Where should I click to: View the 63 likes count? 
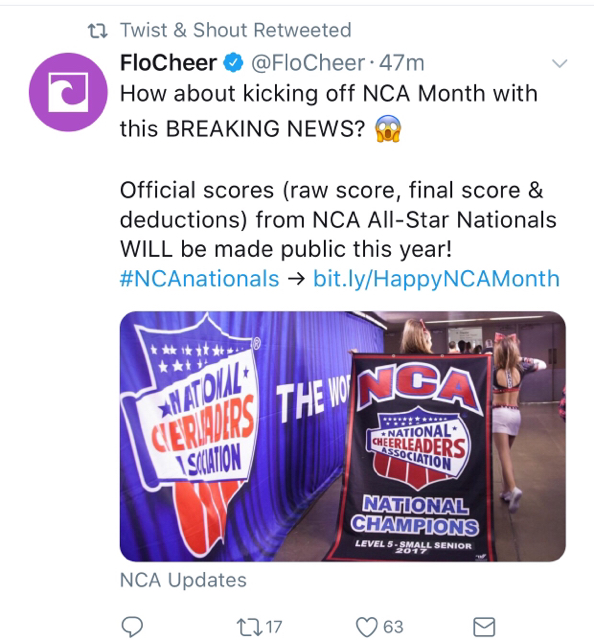(x=393, y=627)
